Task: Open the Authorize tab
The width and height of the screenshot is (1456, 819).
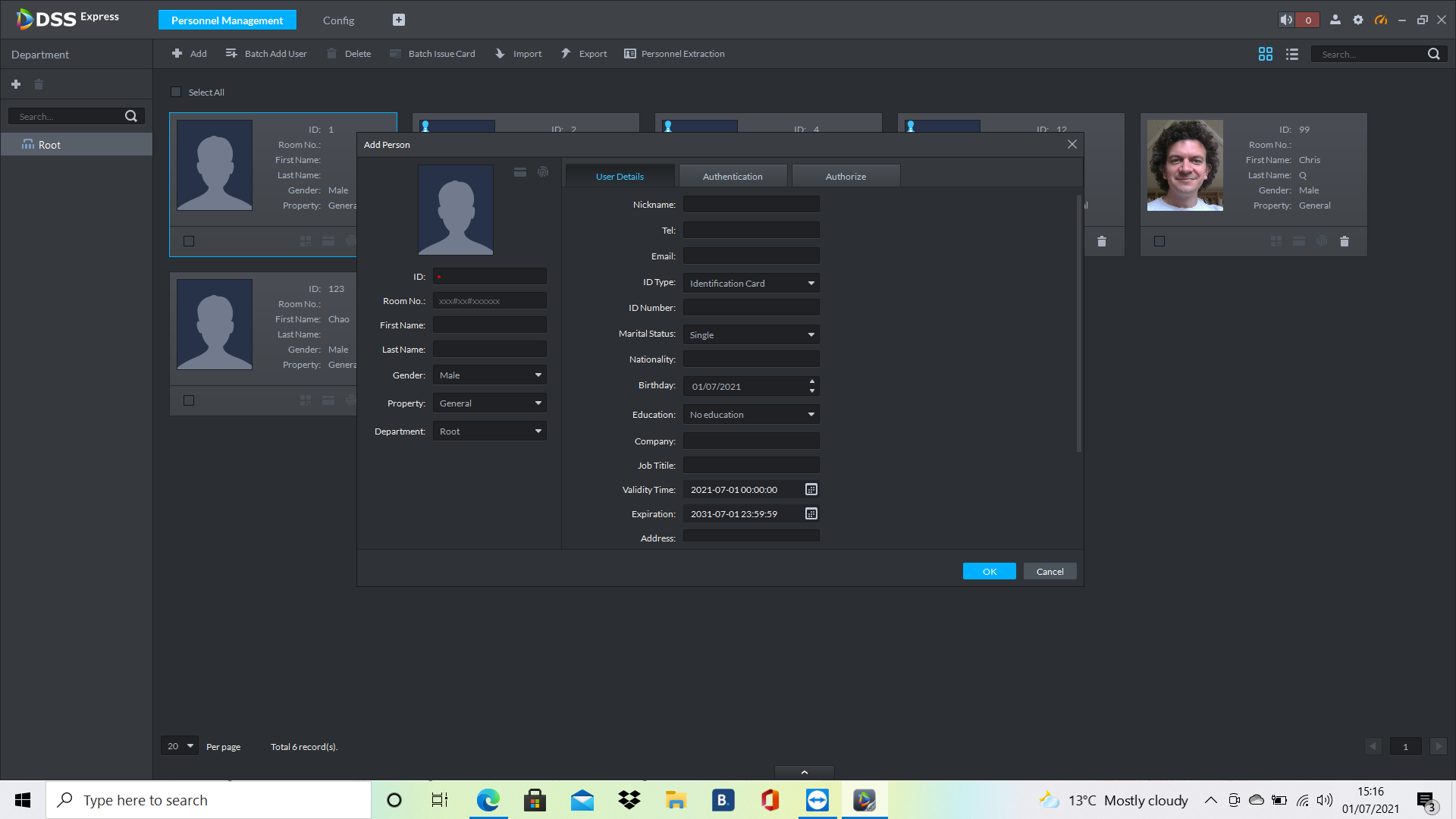Action: pos(846,176)
